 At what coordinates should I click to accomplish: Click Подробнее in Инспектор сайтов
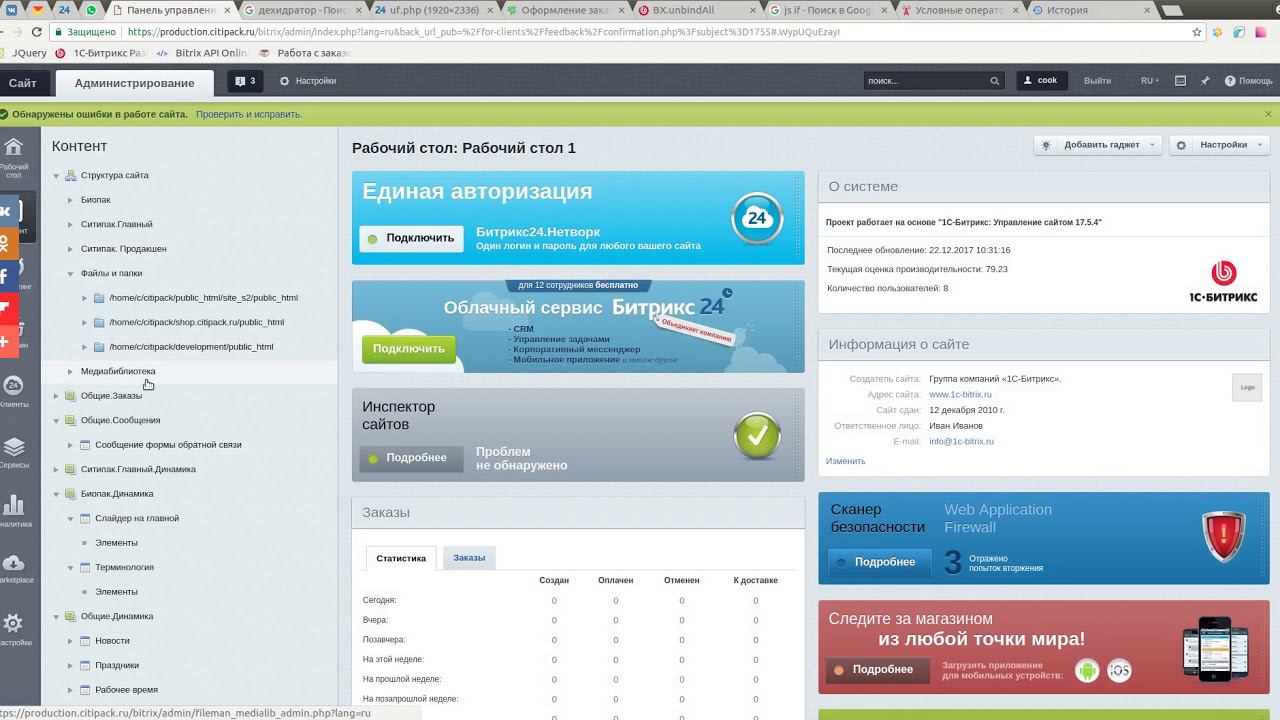tap(411, 458)
